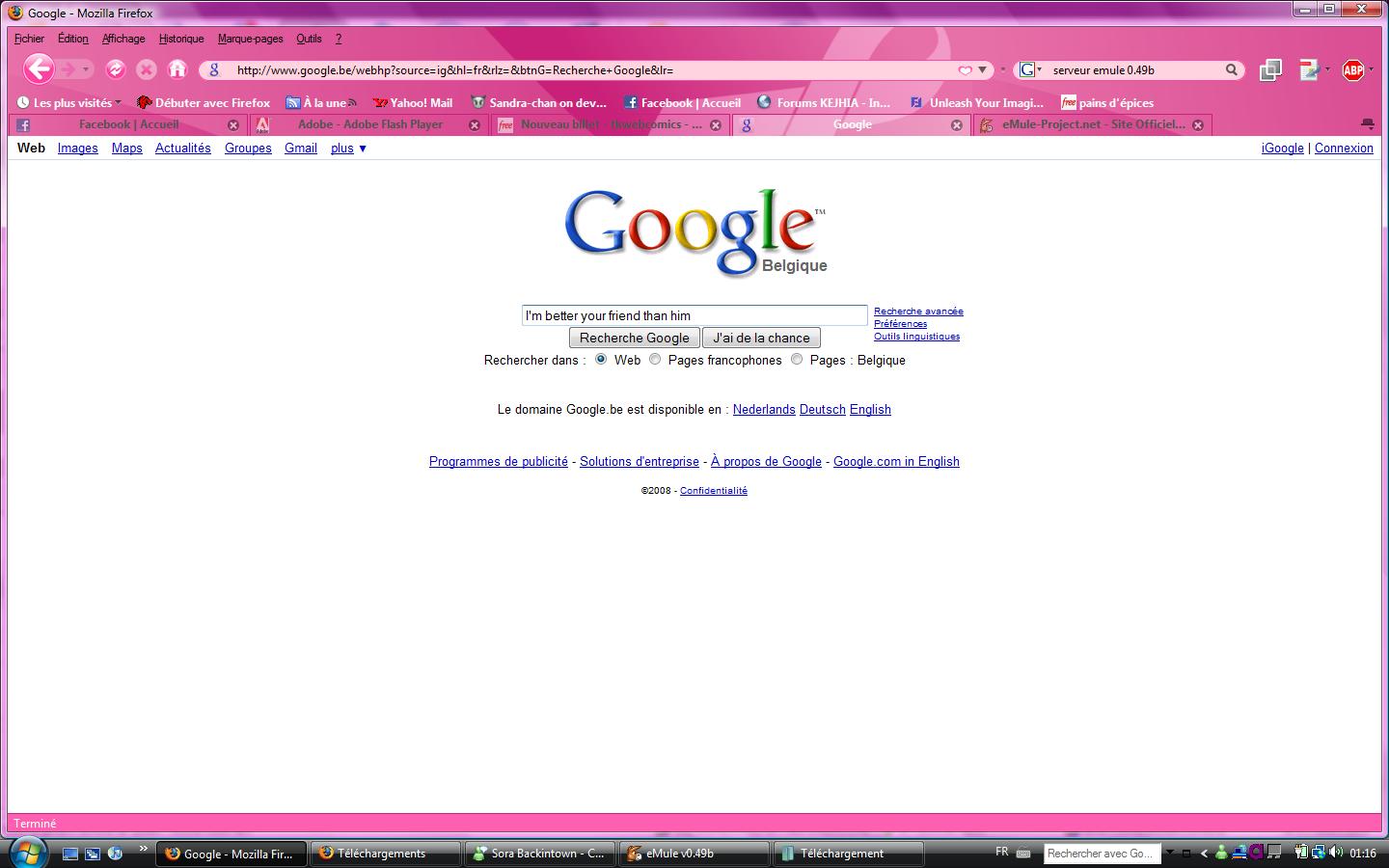Viewport: 1389px width, 868px height.
Task: Switch to Adobe - Adobe Flash Player tab
Action: (369, 125)
